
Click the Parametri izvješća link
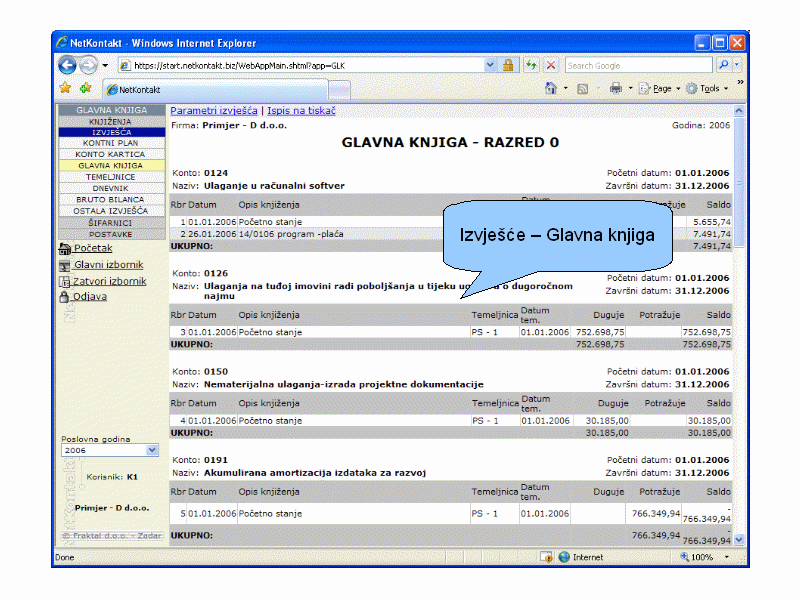[214, 110]
